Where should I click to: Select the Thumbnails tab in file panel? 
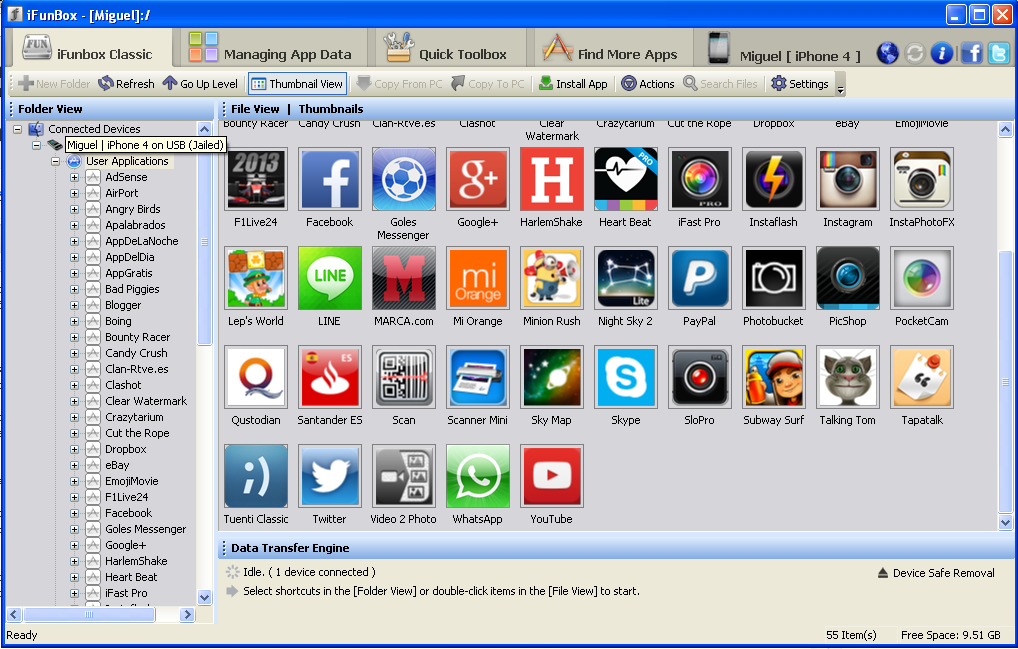(330, 109)
